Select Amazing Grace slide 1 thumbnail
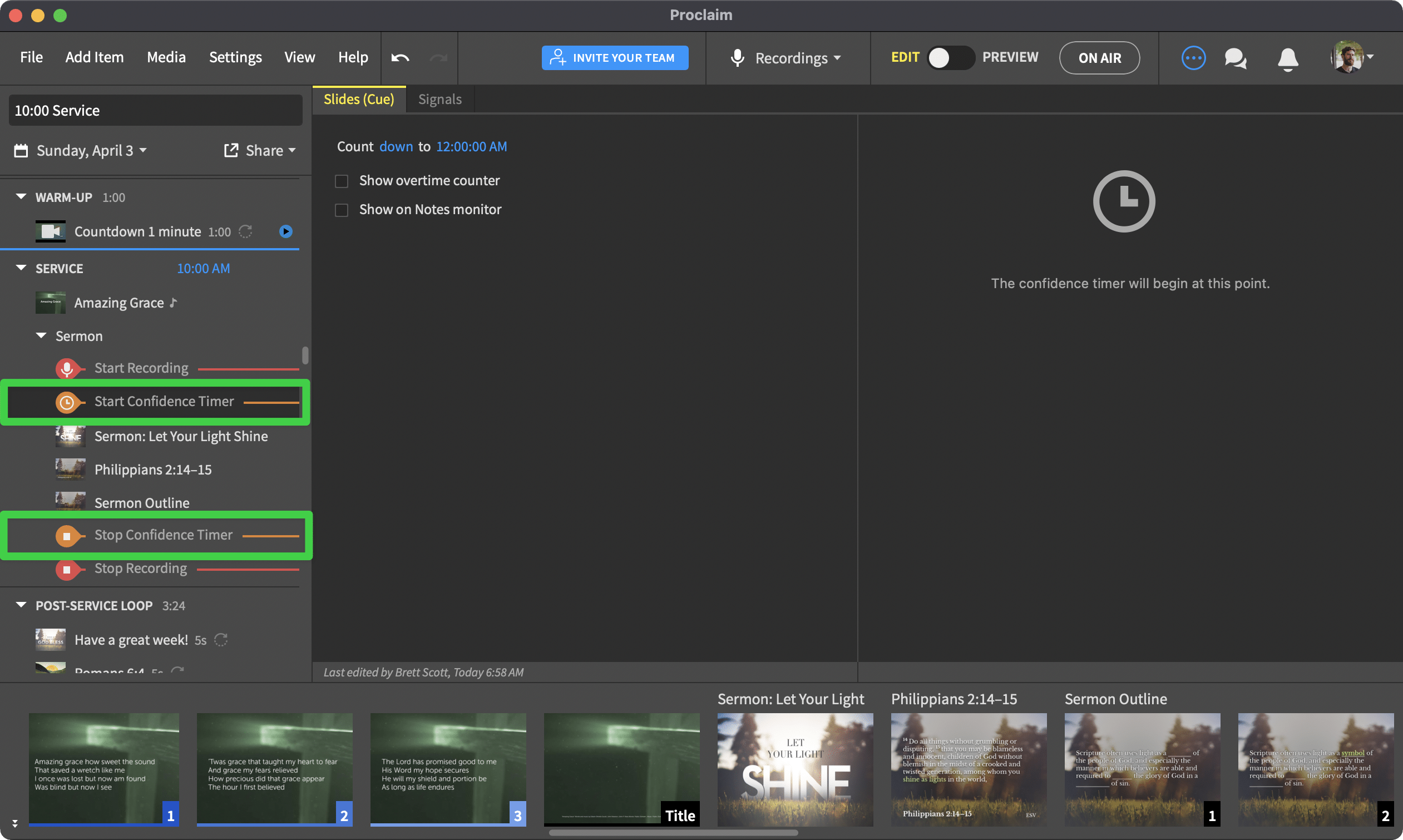The width and height of the screenshot is (1403, 840). pos(103,769)
